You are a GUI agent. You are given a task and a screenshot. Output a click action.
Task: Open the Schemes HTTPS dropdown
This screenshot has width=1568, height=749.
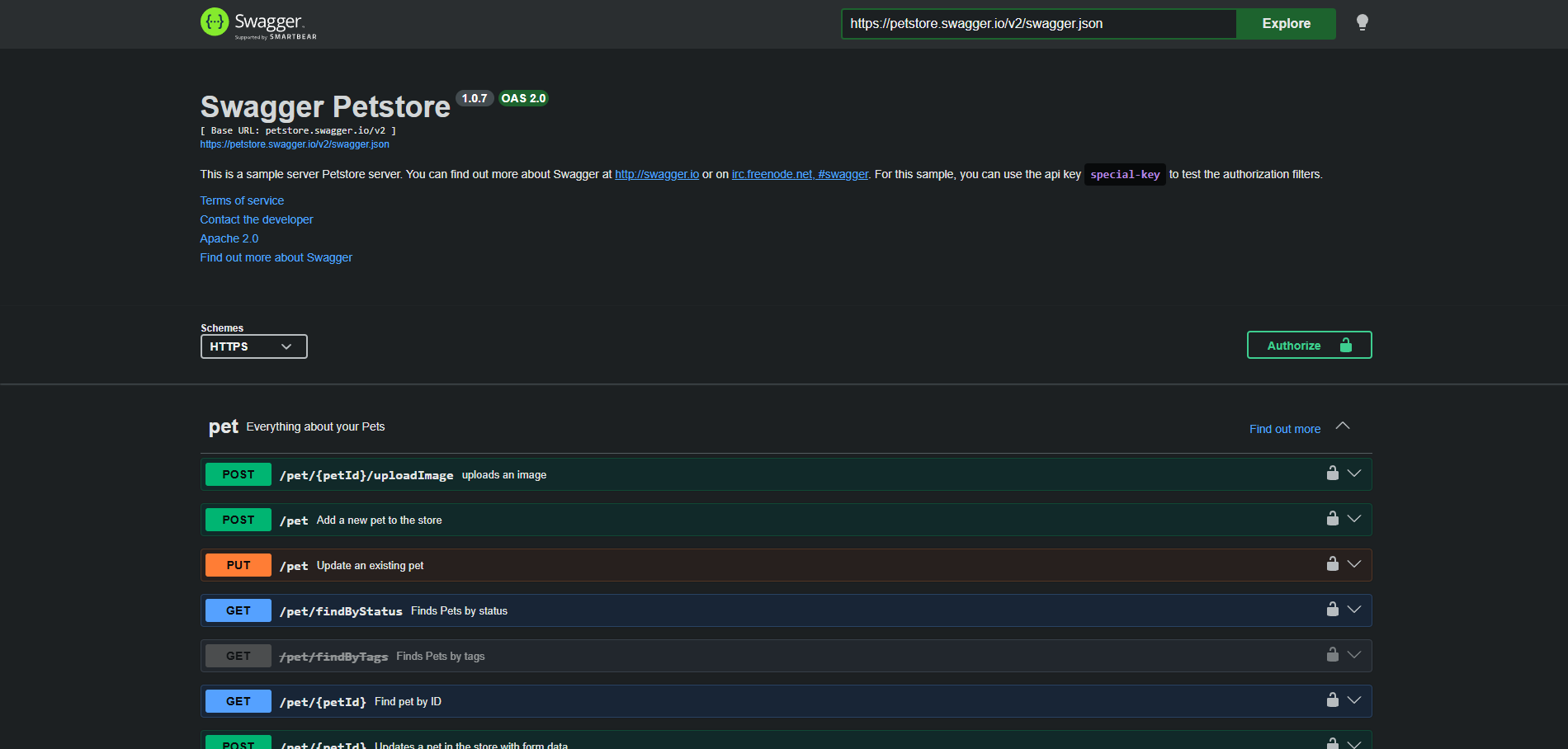point(253,346)
